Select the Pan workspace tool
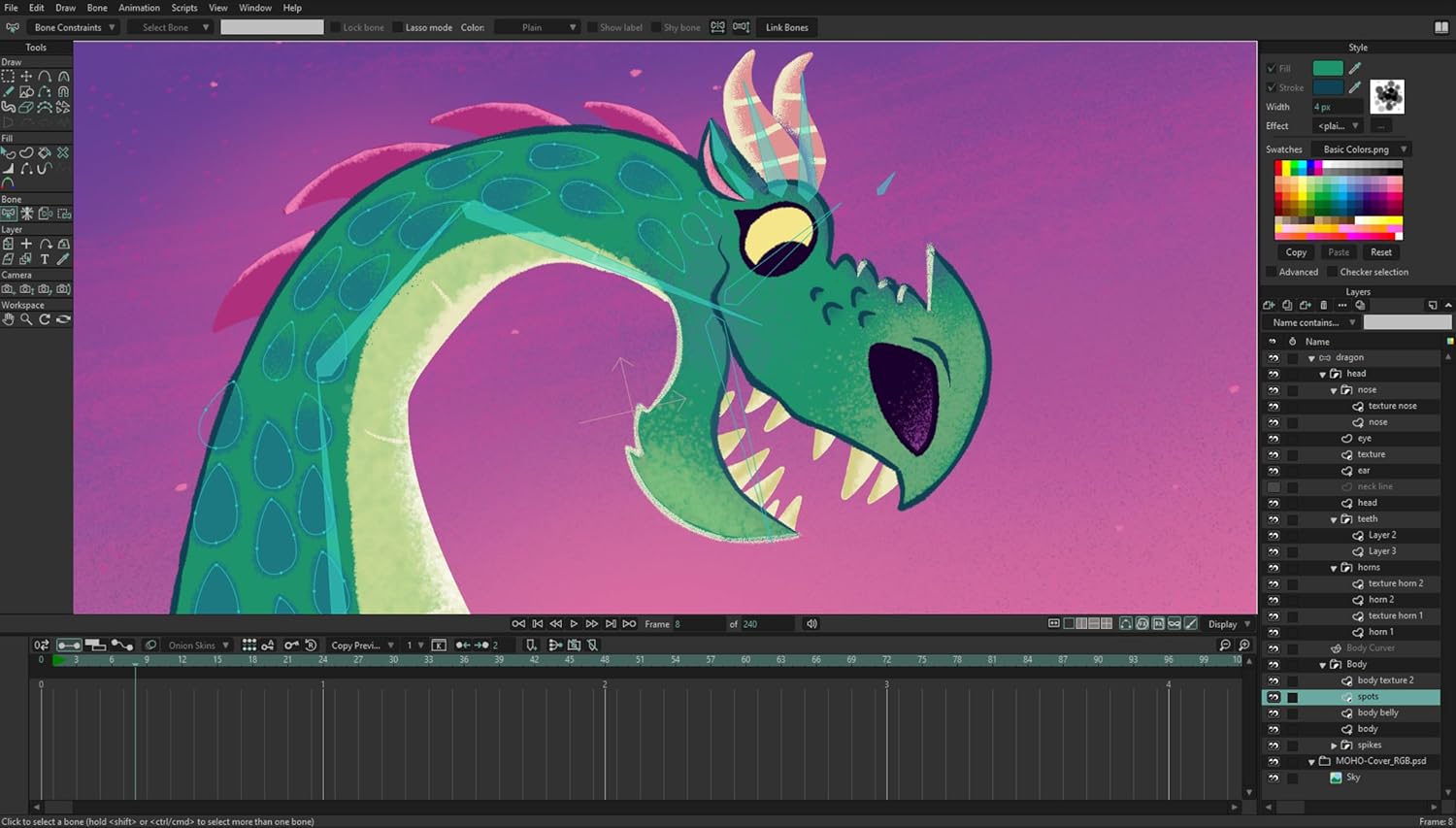1456x828 pixels. tap(8, 319)
